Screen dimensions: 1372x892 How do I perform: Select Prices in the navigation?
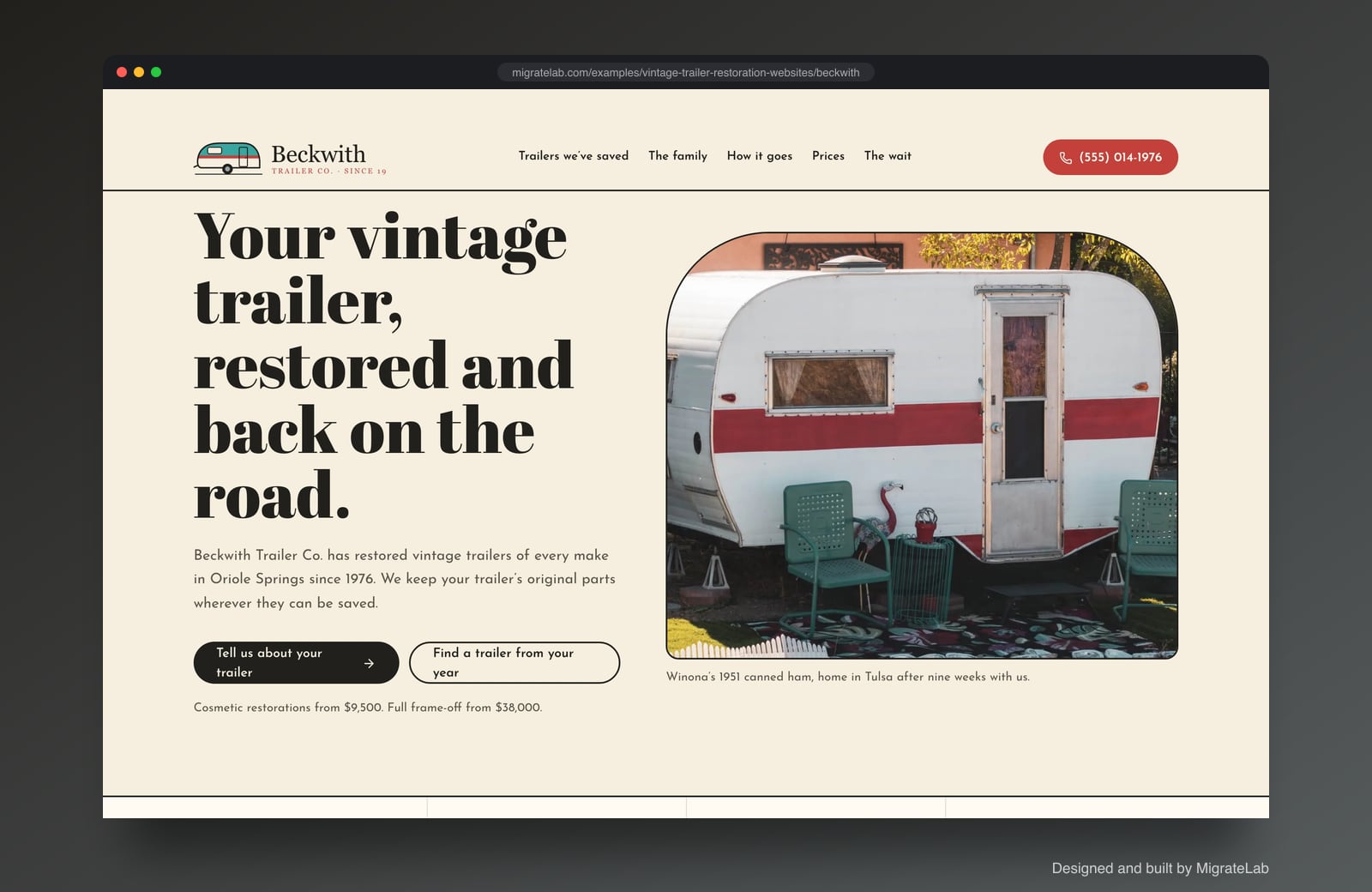tap(828, 156)
